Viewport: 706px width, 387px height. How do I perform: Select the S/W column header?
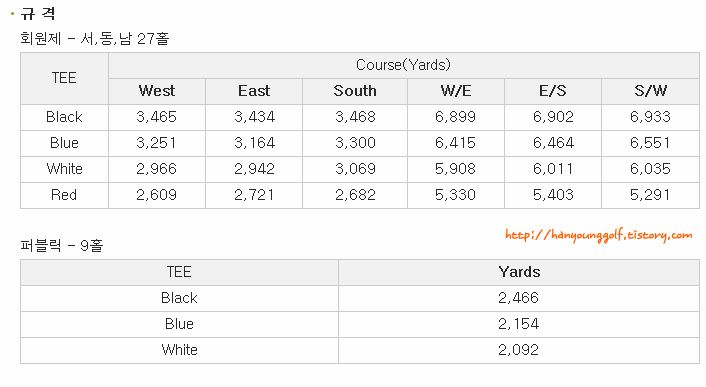[x=651, y=91]
